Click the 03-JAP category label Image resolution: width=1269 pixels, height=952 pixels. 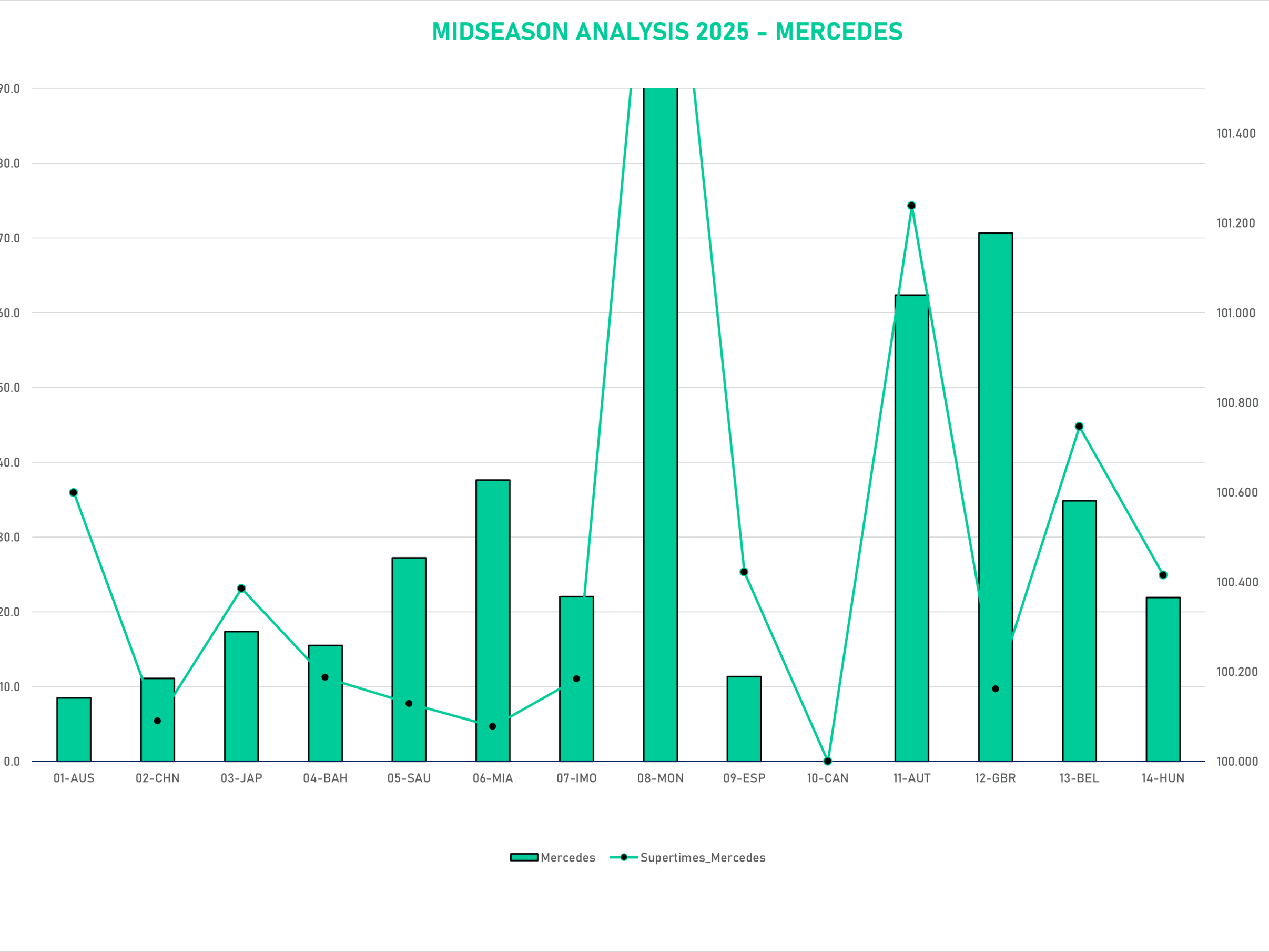(241, 779)
